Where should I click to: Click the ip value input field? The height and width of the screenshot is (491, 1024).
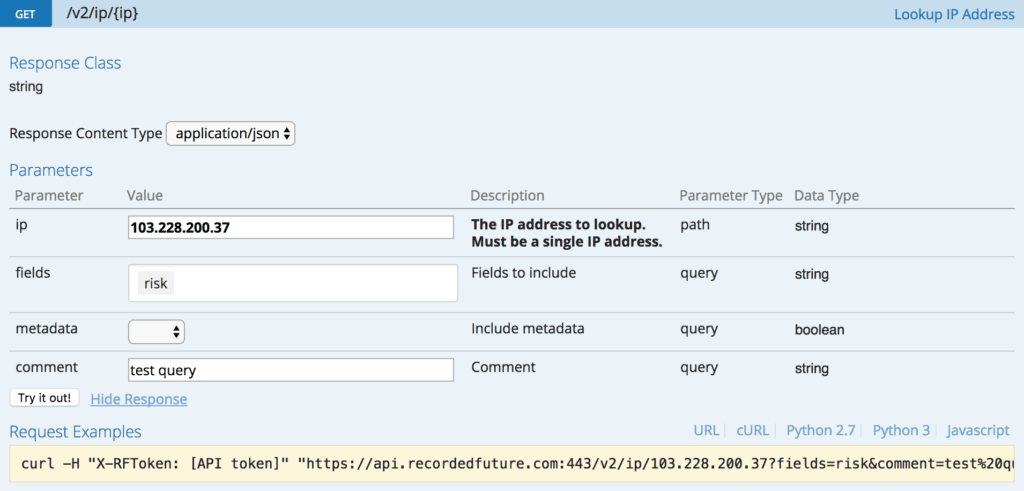[291, 227]
